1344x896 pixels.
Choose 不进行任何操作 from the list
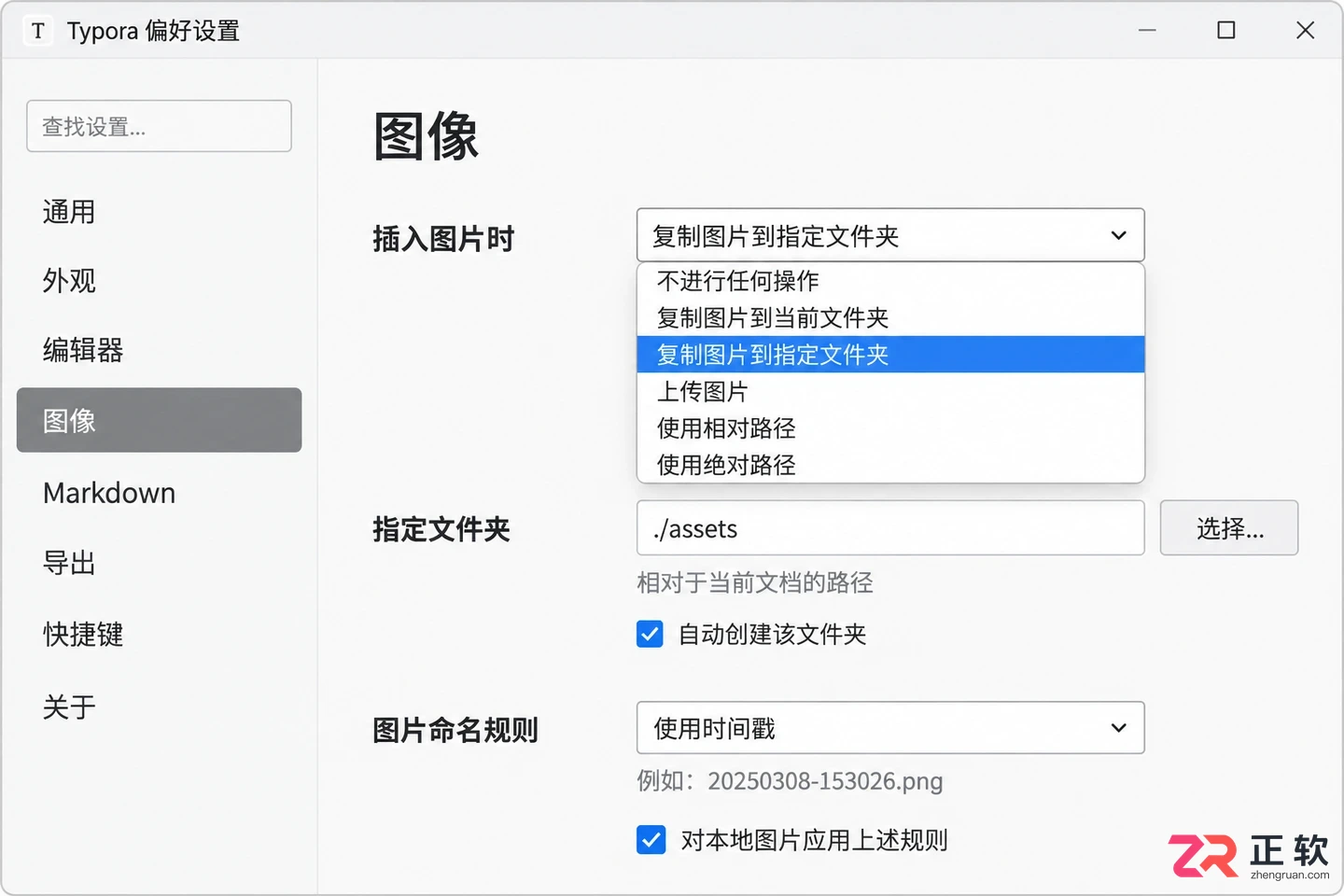[890, 281]
